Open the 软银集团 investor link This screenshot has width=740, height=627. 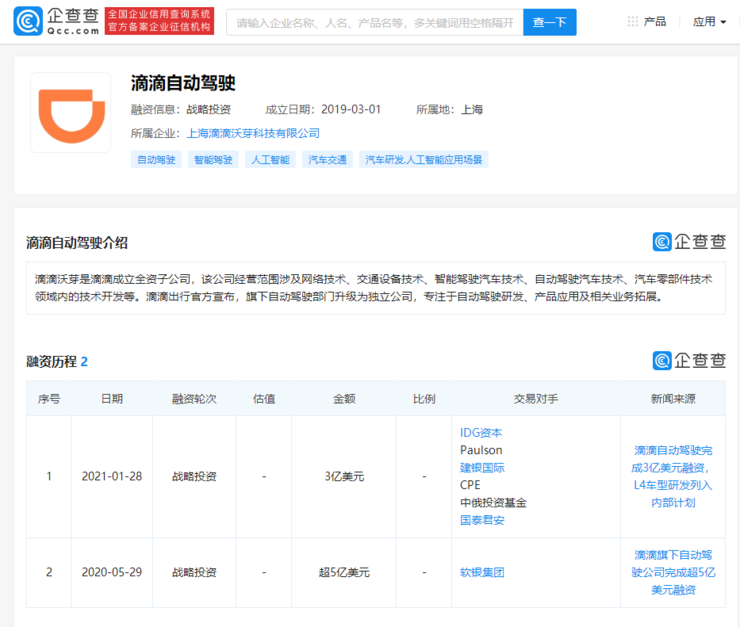(482, 573)
